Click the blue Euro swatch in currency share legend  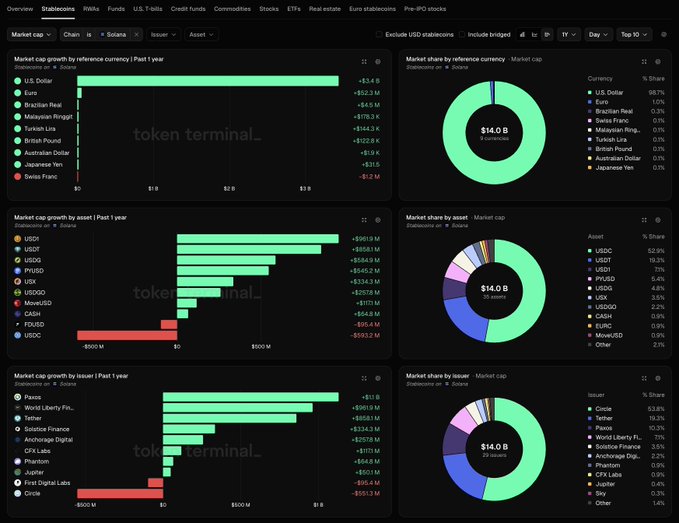pos(589,102)
